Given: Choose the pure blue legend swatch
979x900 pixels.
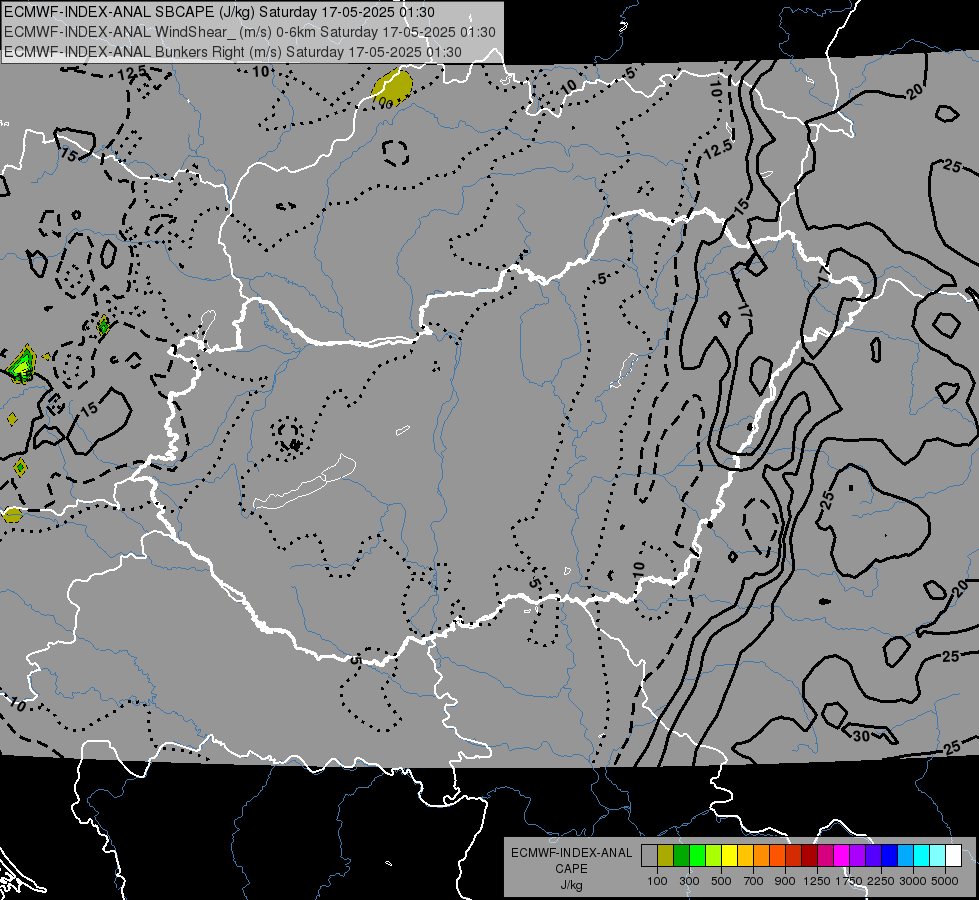Looking at the screenshot, I should pos(890,856).
